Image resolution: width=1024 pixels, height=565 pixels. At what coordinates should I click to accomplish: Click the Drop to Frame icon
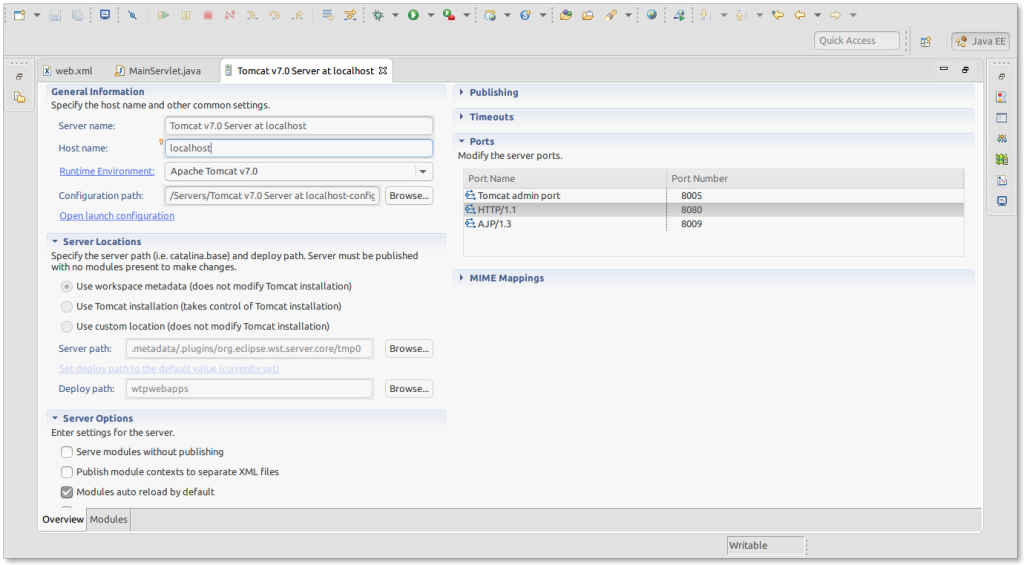[x=328, y=15]
